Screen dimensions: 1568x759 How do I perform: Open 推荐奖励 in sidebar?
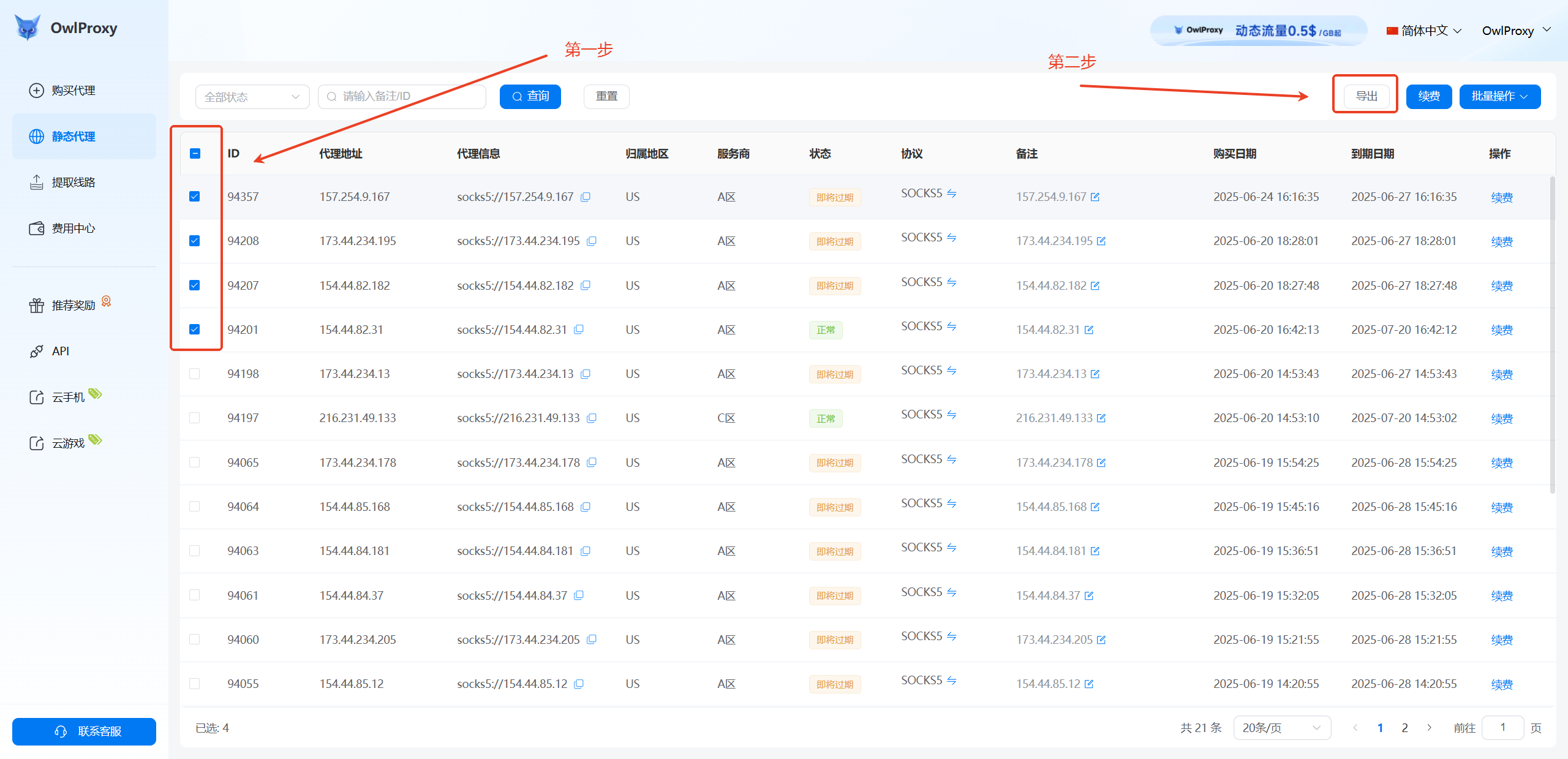84,305
